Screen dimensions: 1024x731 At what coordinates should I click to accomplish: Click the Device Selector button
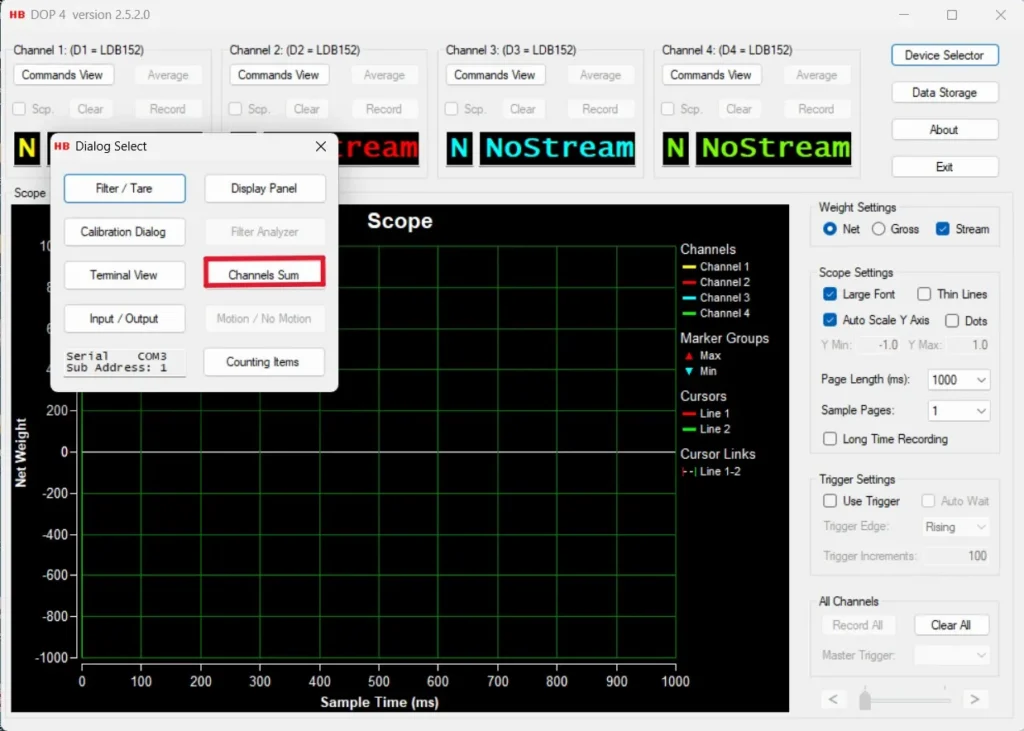pyautogui.click(x=944, y=55)
